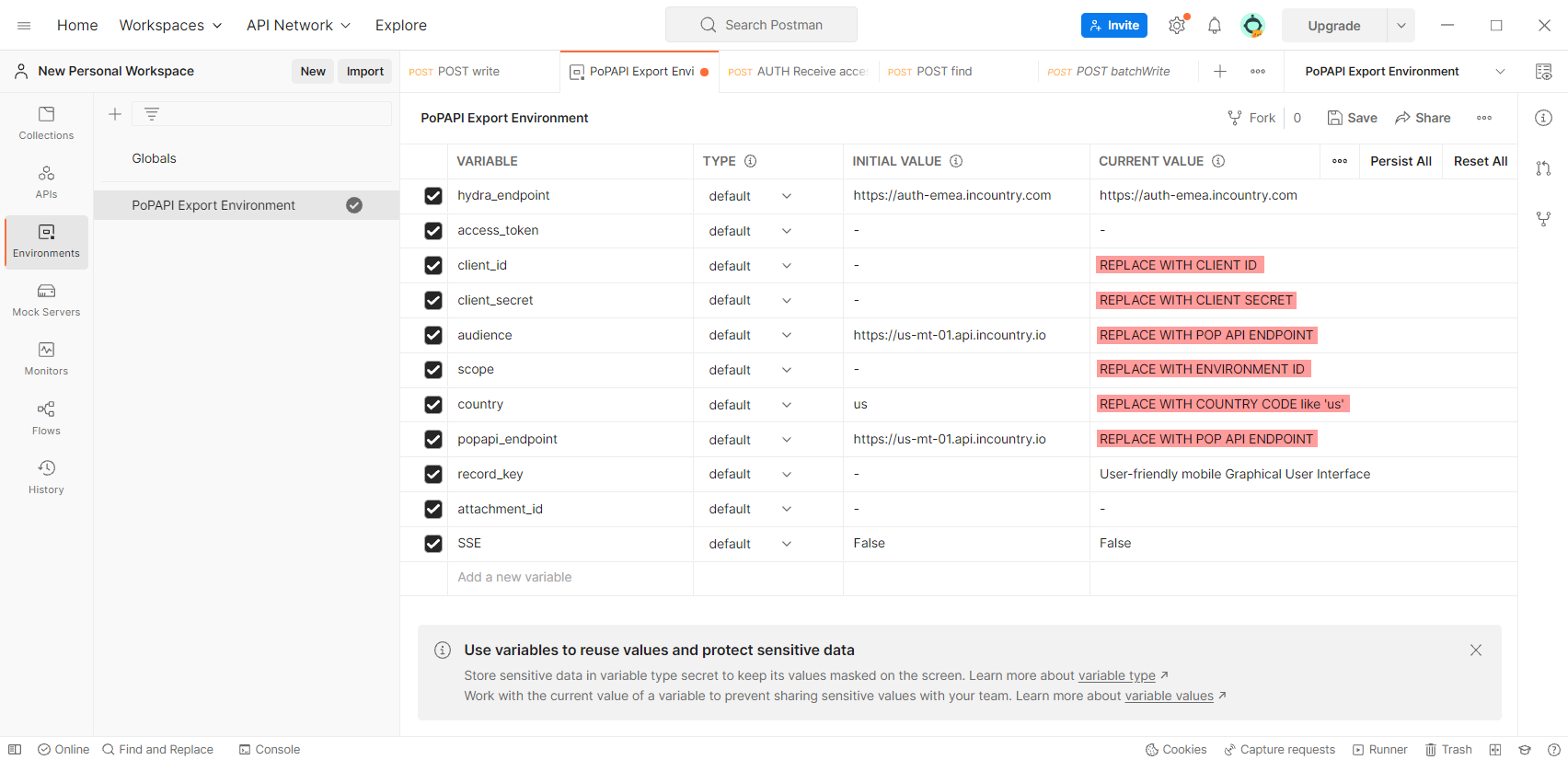Expand the Workspaces dropdown menu
Image resolution: width=1568 pixels, height=760 pixels.
click(x=170, y=26)
